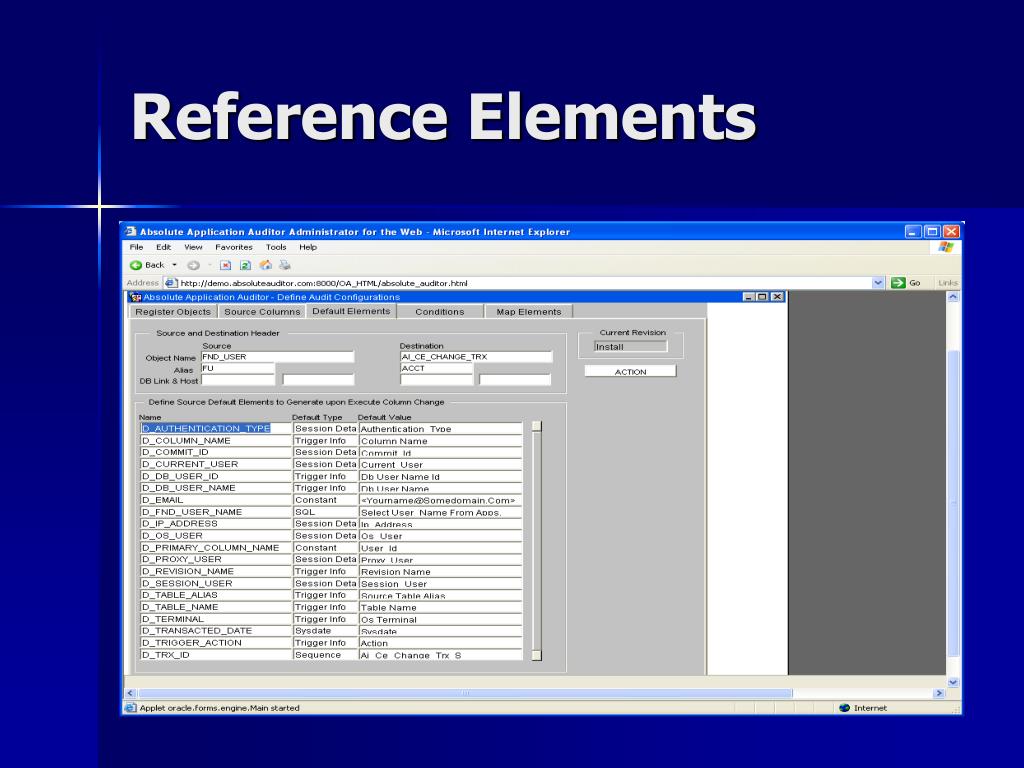Screen dimensions: 1024x768
Task: Select the D_OS_USER name cell
Action: 216,536
